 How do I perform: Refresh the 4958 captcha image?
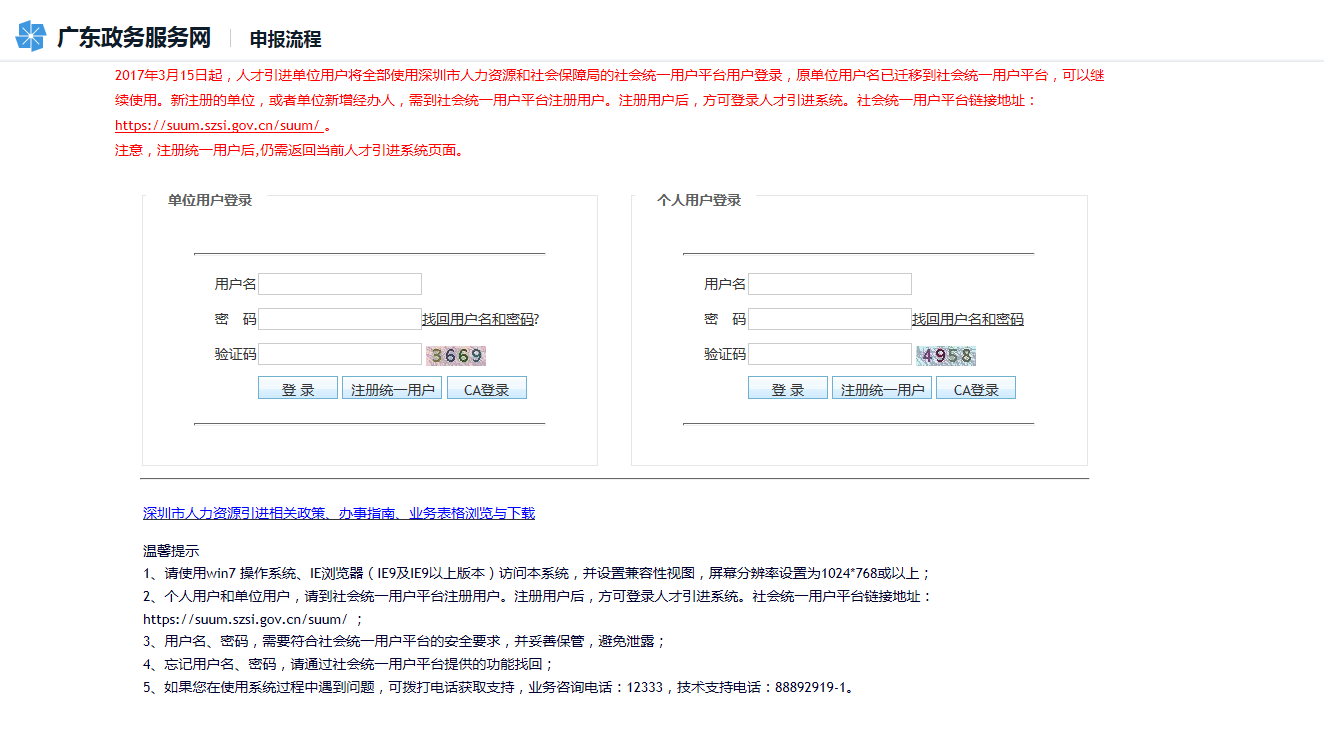coord(946,355)
